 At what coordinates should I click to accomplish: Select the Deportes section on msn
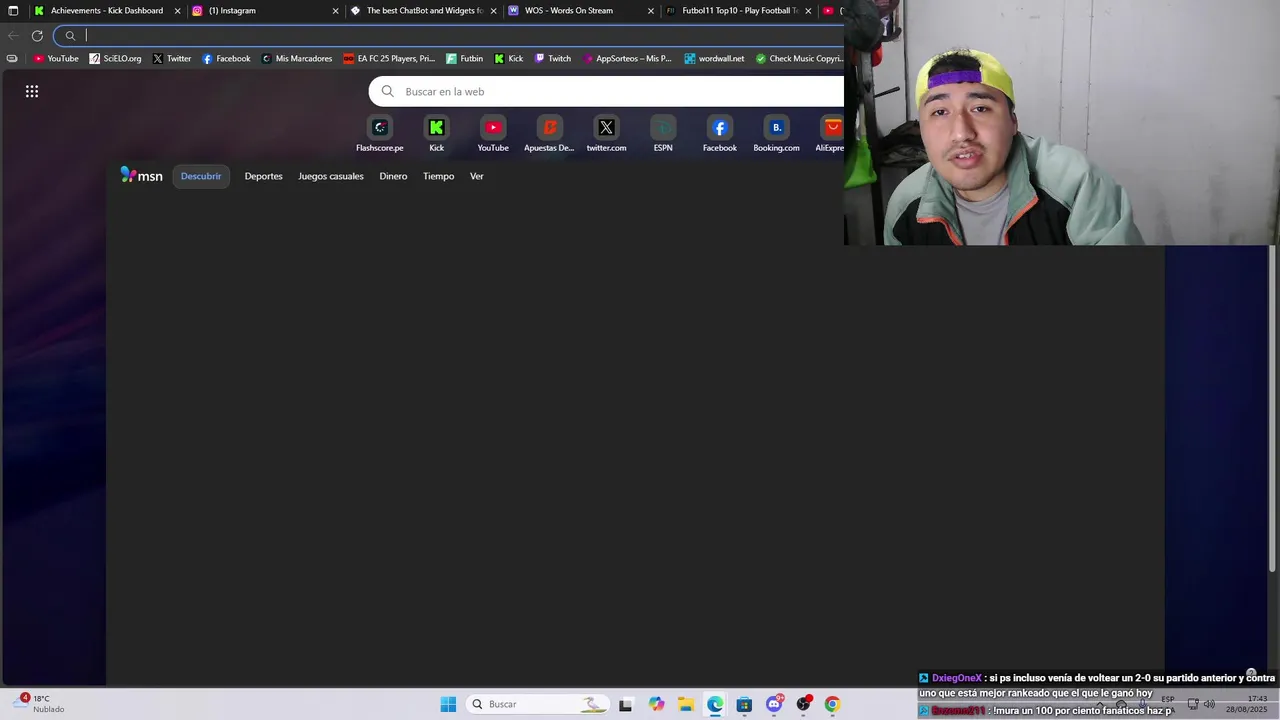coord(264,176)
